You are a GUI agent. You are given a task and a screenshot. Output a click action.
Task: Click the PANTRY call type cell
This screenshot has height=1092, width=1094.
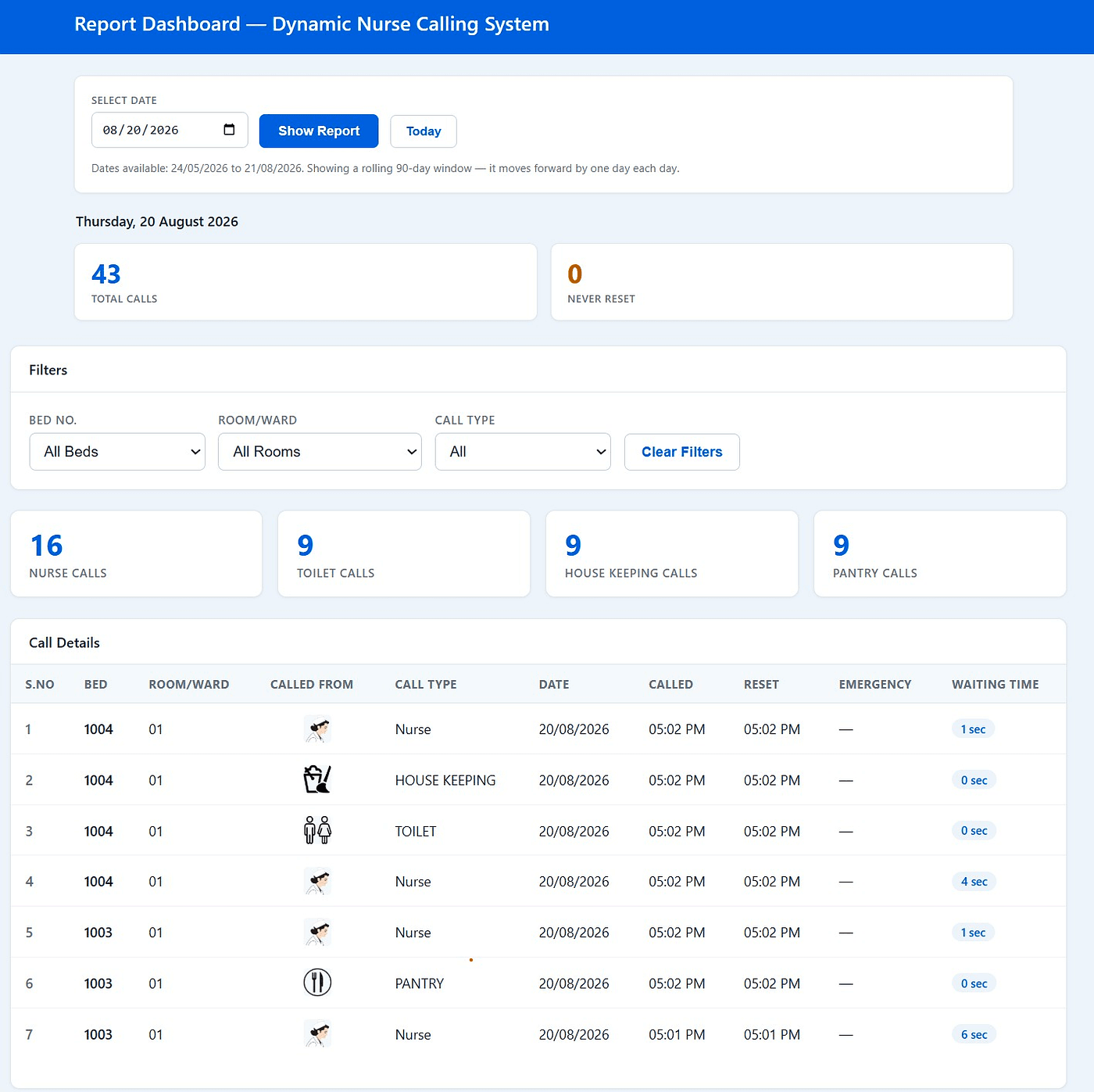coord(420,983)
